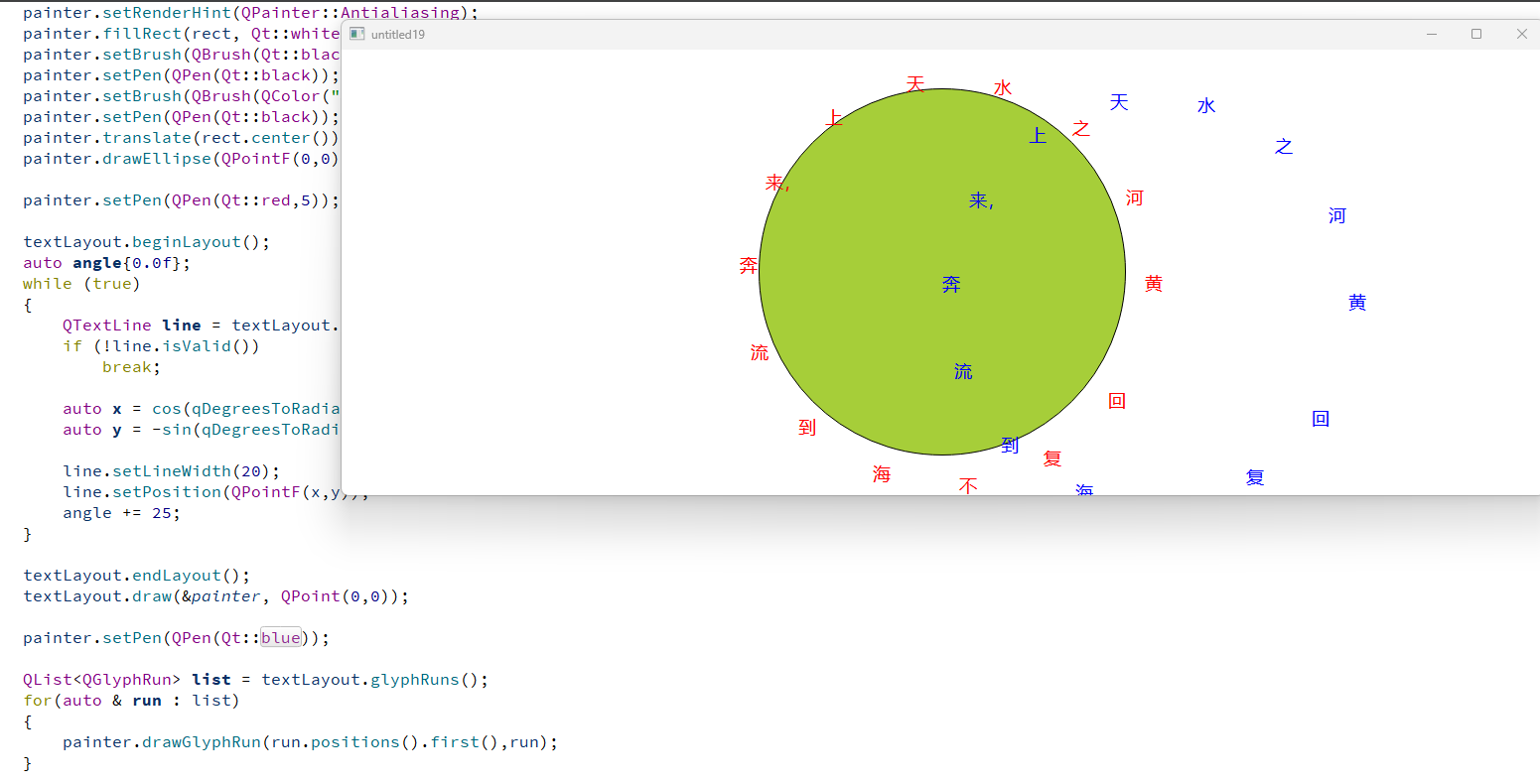Click the 'angle += 25;' code line
The height and width of the screenshot is (784, 1540).
pyautogui.click(x=121, y=513)
